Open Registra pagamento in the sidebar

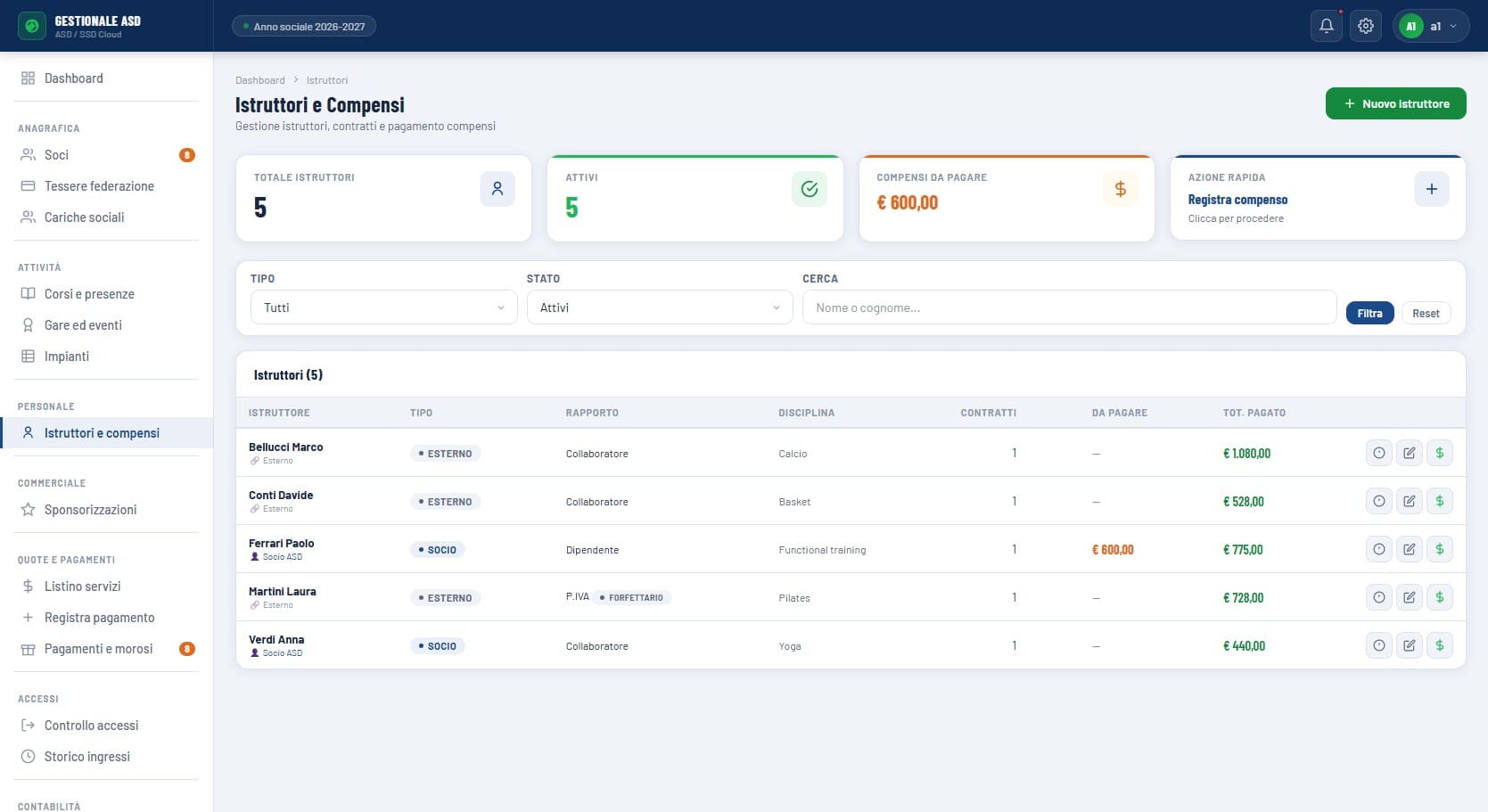coord(107,618)
